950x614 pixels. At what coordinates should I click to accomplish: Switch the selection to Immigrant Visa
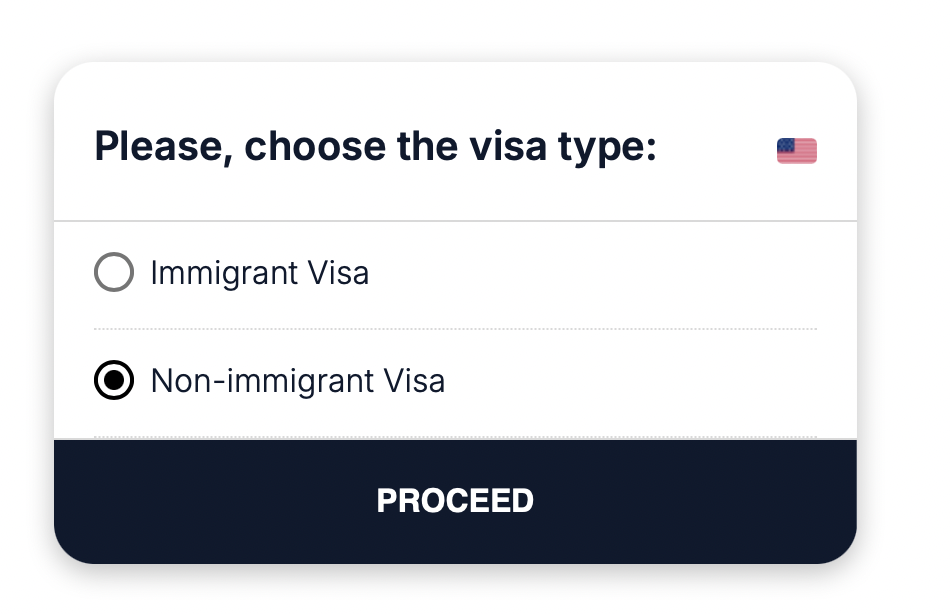(114, 273)
